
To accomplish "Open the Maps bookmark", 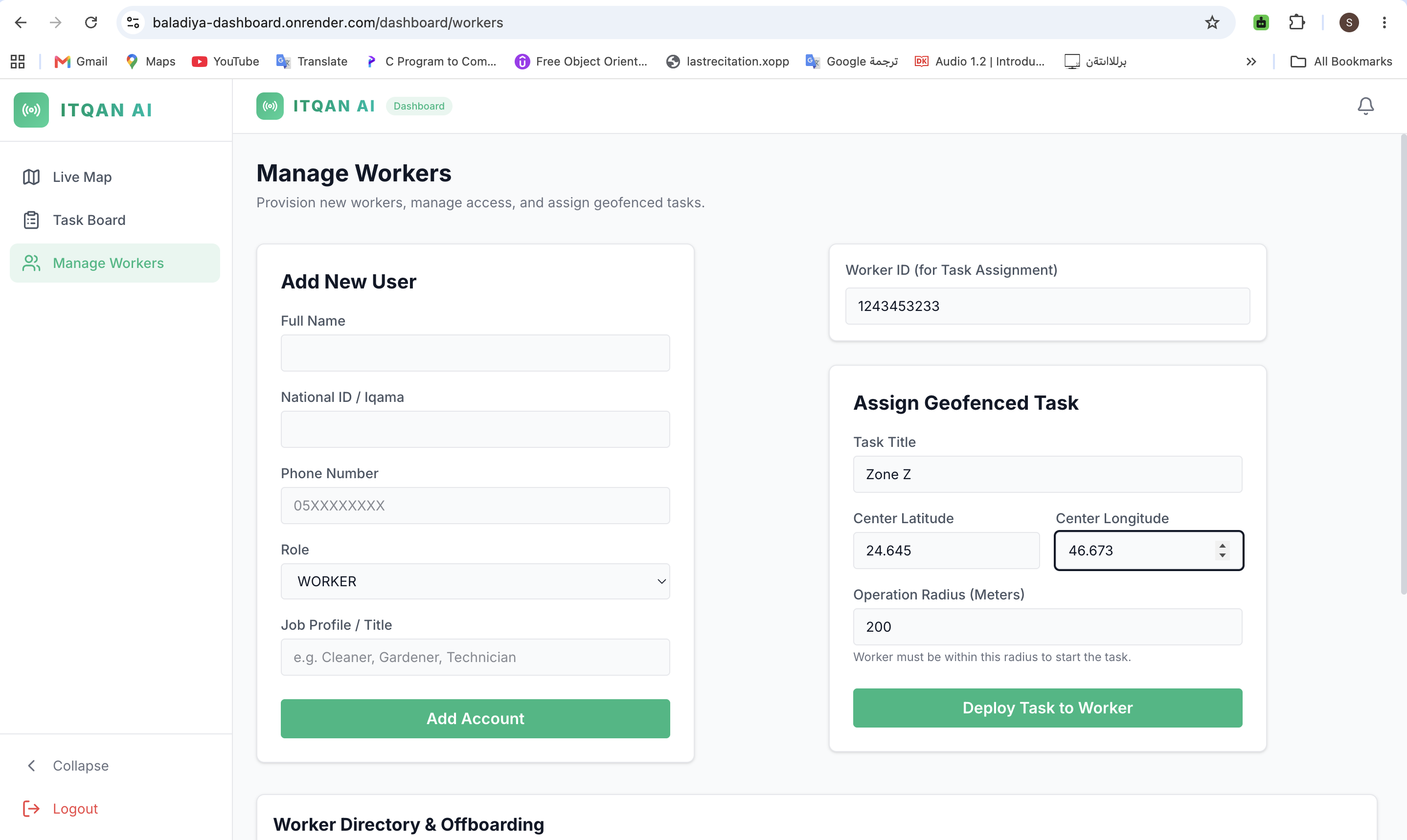I will pos(151,61).
